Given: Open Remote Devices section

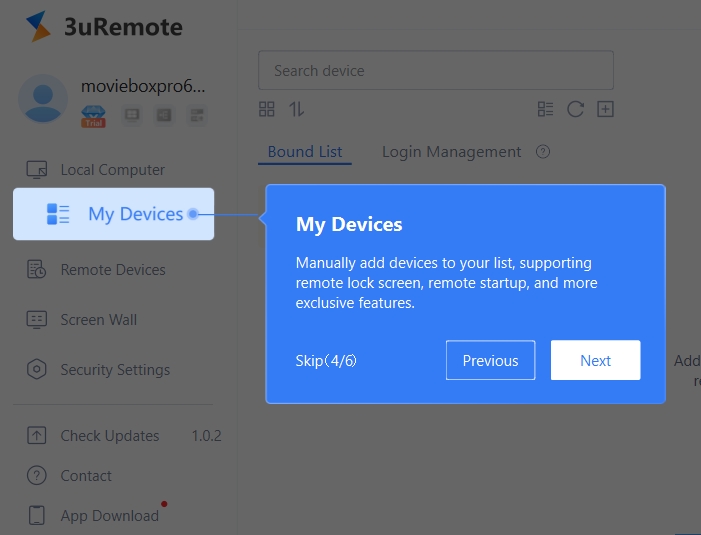Looking at the screenshot, I should (114, 270).
